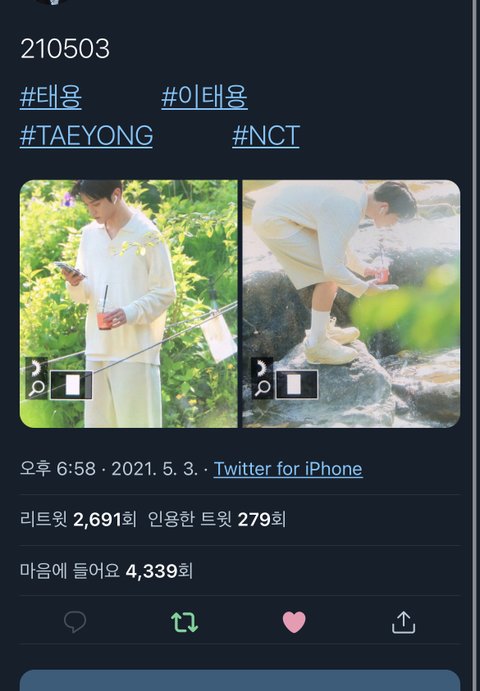Open the share upload icon
The image size is (480, 691).
(x=403, y=622)
